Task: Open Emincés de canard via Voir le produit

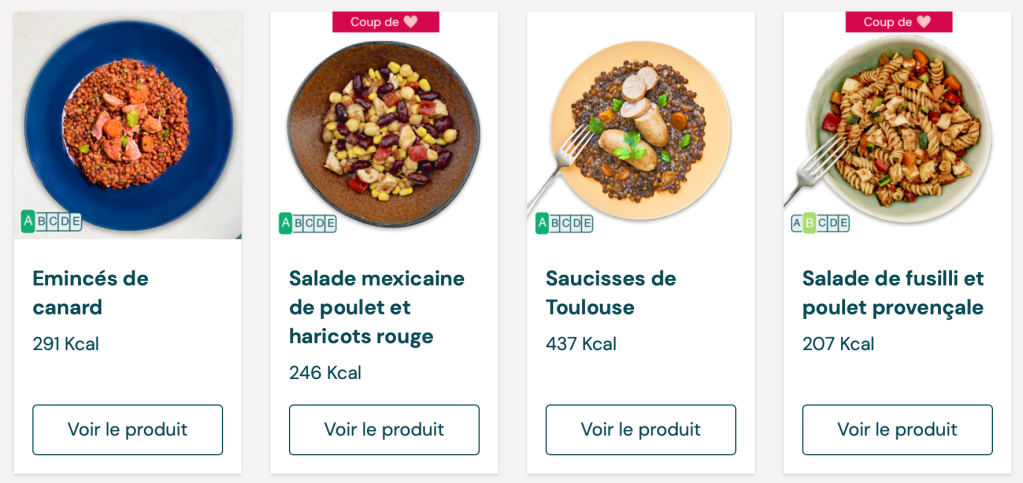Action: (x=127, y=429)
